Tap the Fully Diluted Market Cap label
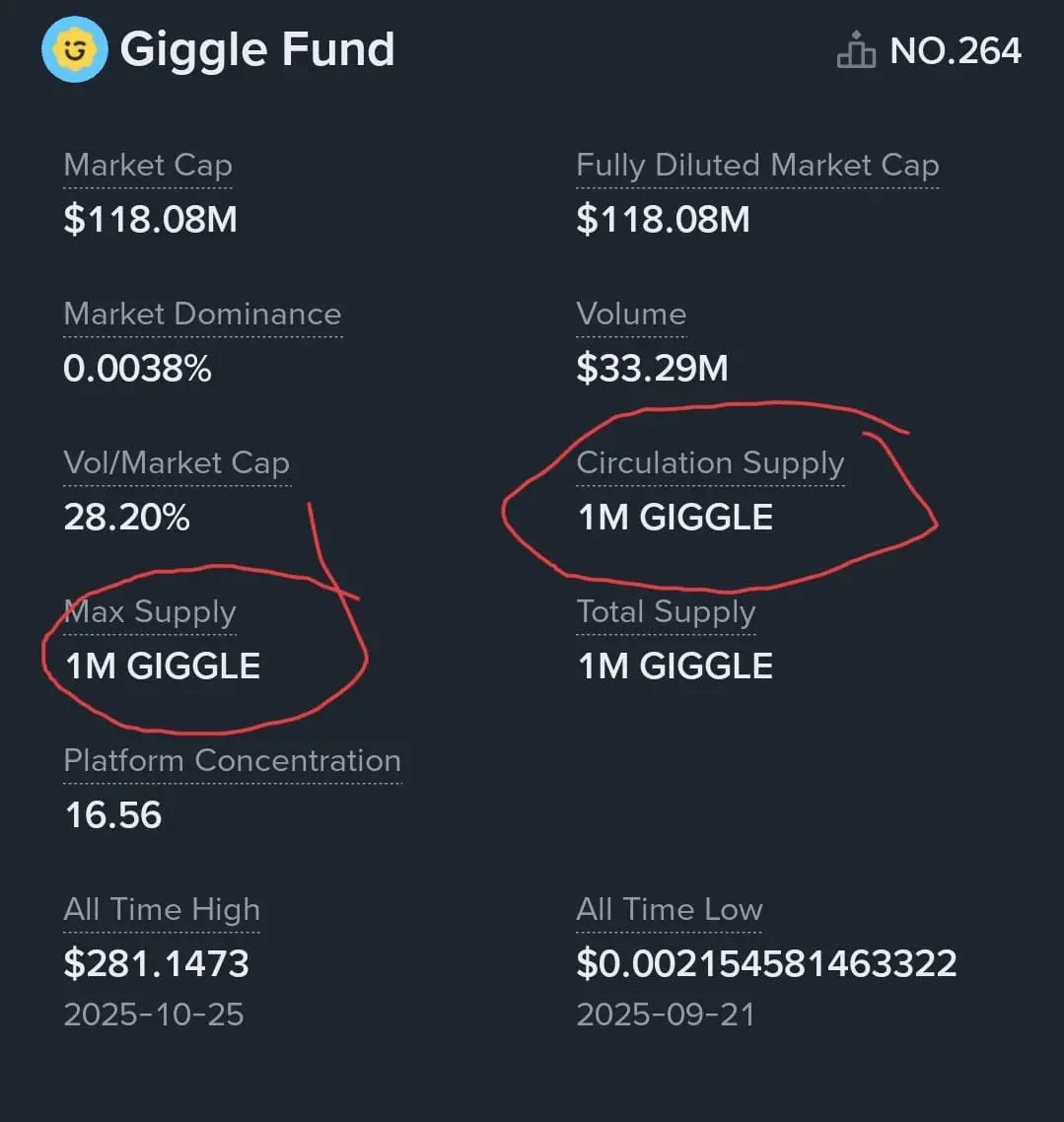Screen dimensions: 1064x1122 click(757, 166)
